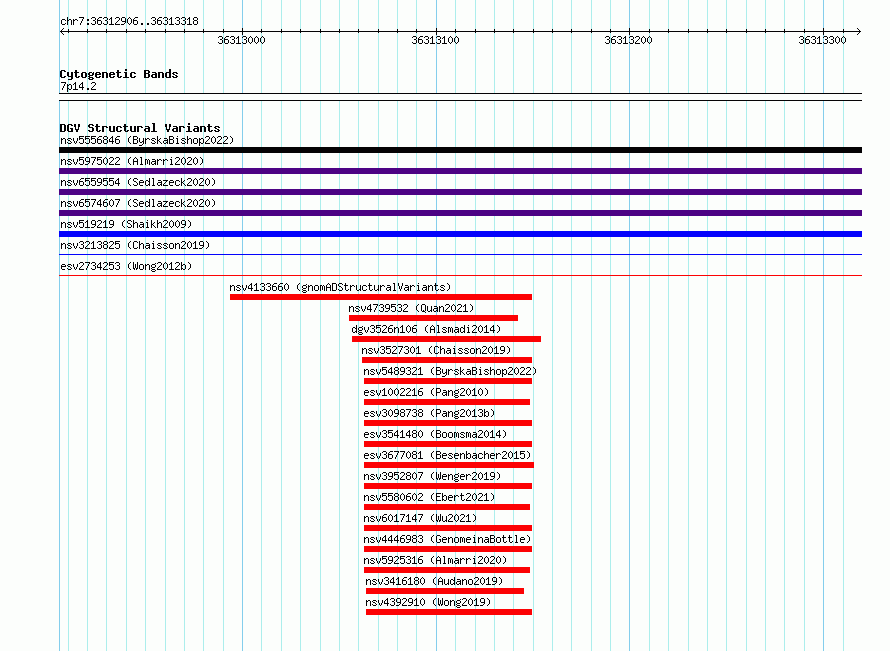Click the red bar under esv3541480
Viewport: 890px width, 651px height.
(448, 444)
